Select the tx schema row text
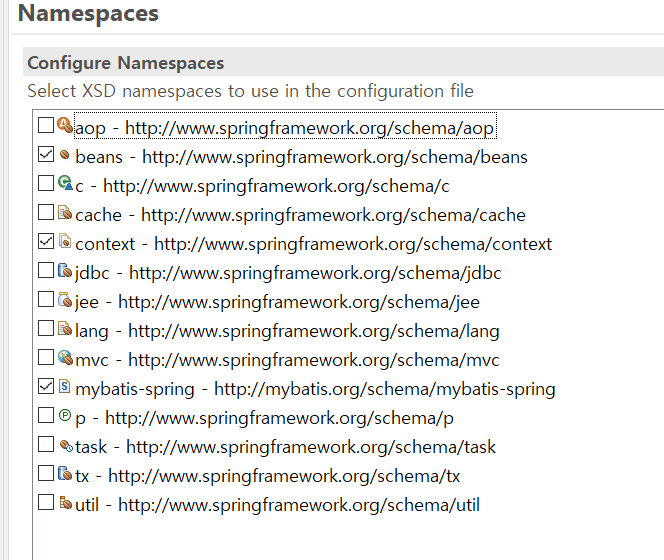Image resolution: width=664 pixels, height=560 pixels. [268, 476]
